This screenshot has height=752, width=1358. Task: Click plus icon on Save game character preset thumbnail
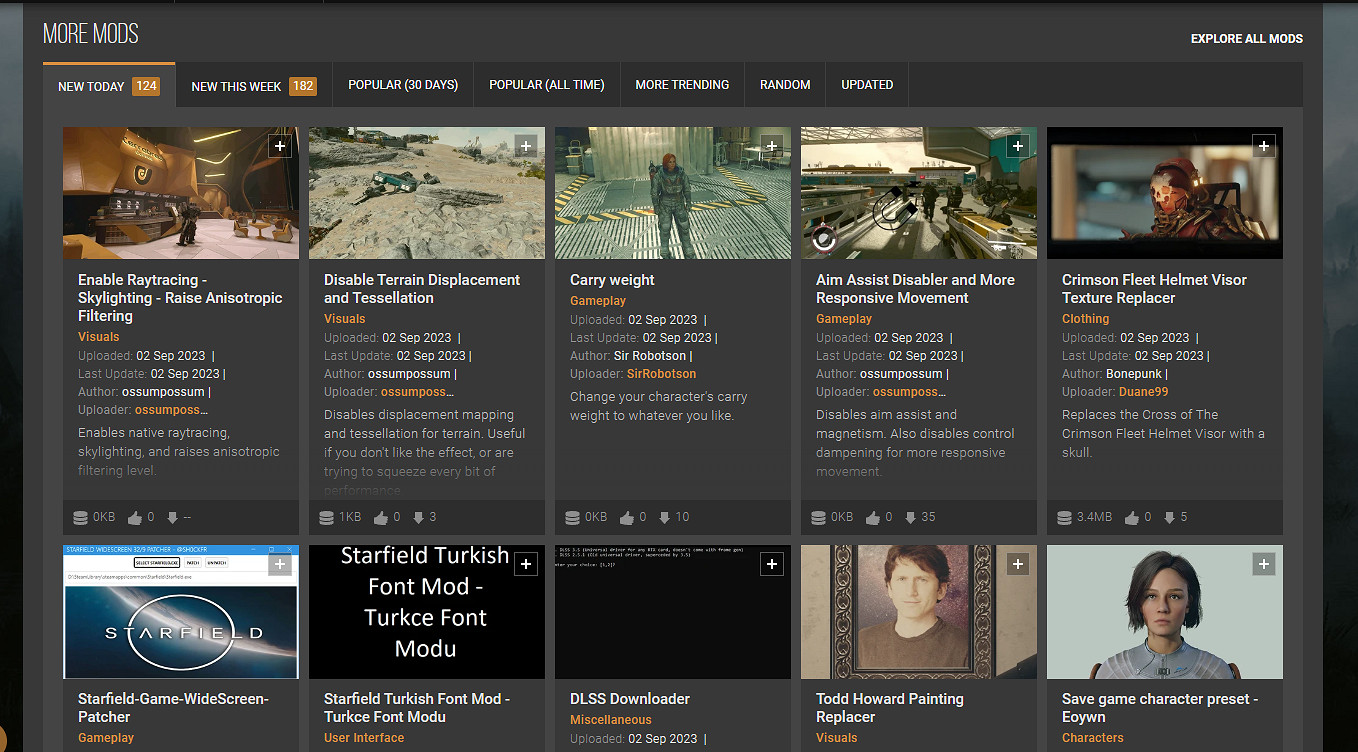tap(1264, 564)
